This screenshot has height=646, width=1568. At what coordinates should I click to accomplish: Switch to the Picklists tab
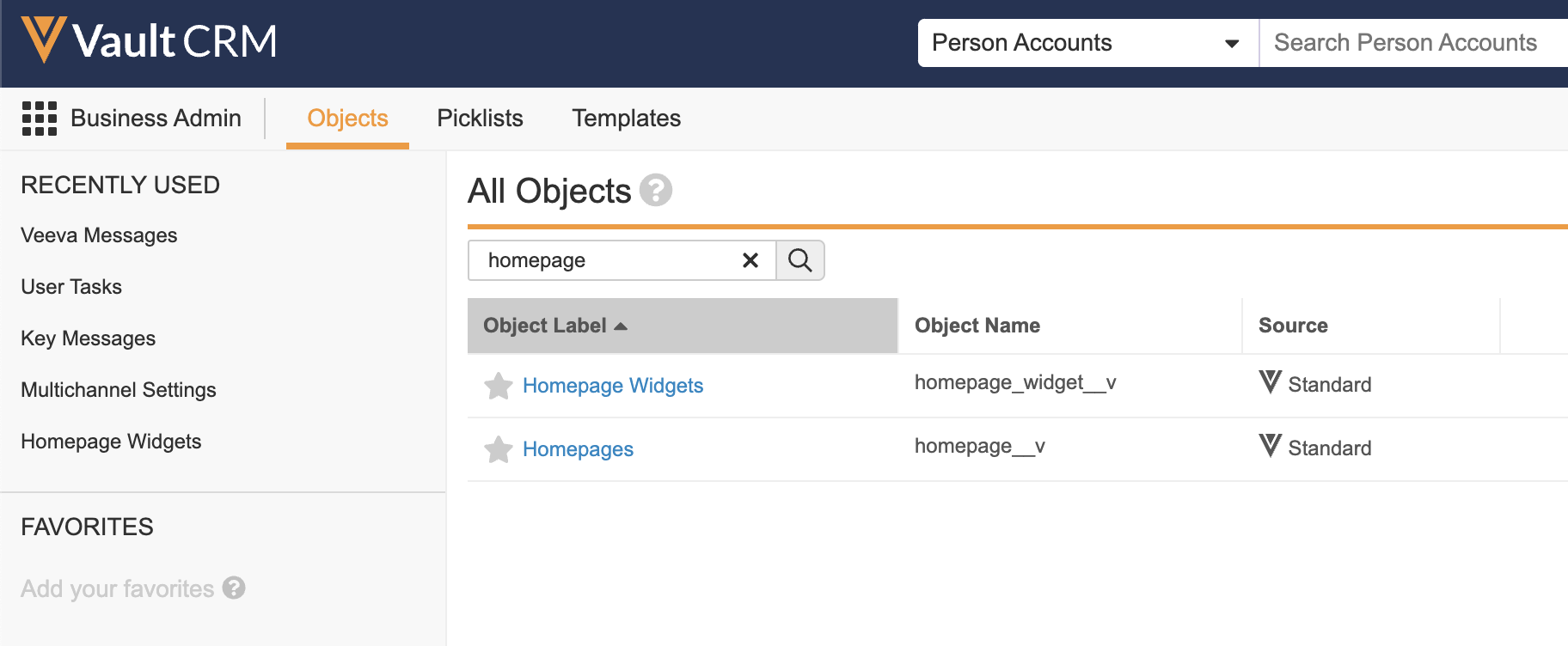480,119
